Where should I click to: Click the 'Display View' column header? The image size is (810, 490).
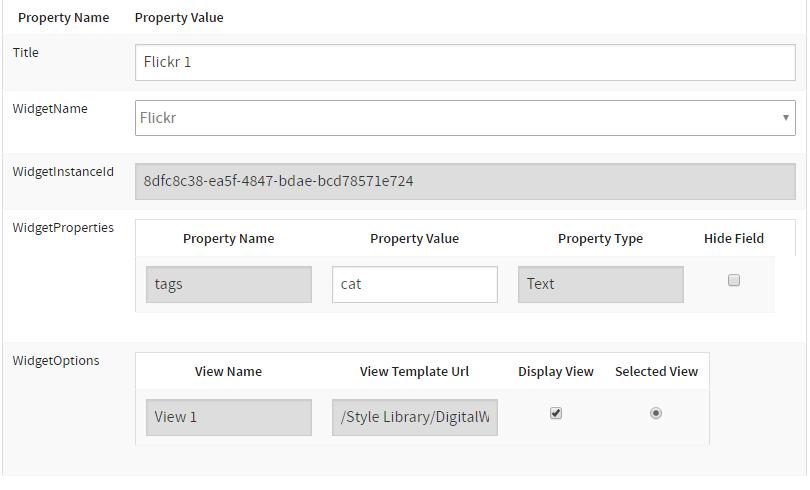(556, 372)
